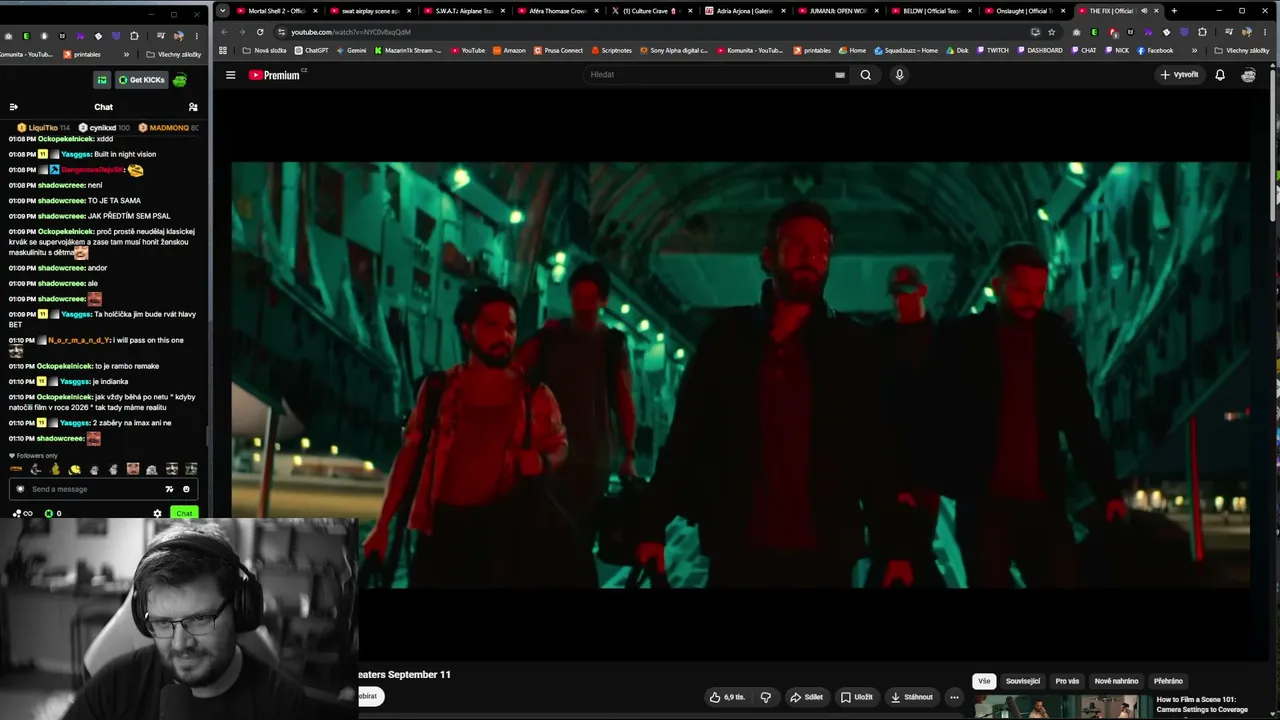Open the Amazon bookmark

(509, 51)
